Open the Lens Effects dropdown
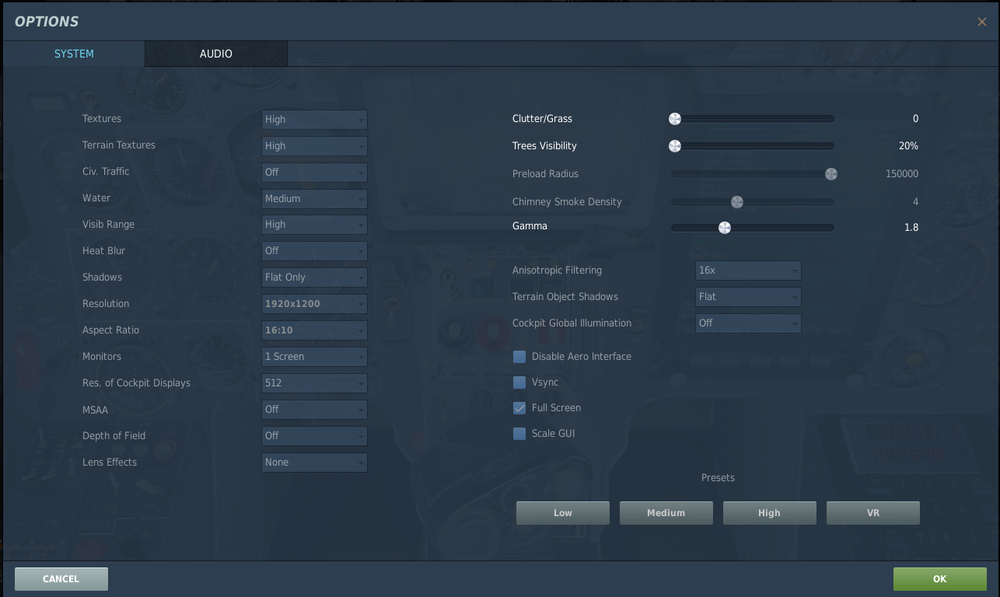 coord(313,462)
